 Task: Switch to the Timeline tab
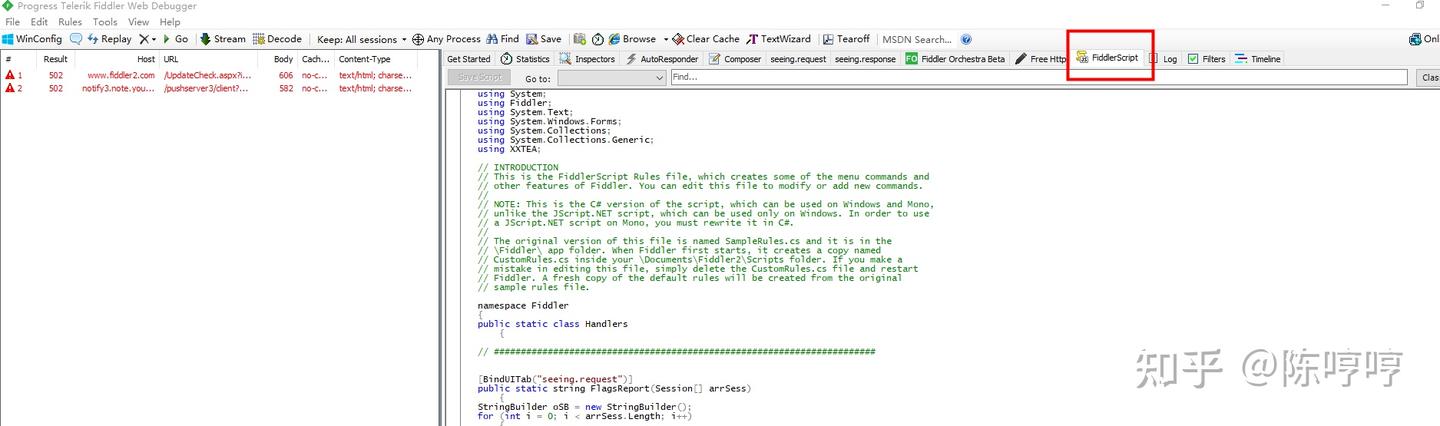point(1257,59)
